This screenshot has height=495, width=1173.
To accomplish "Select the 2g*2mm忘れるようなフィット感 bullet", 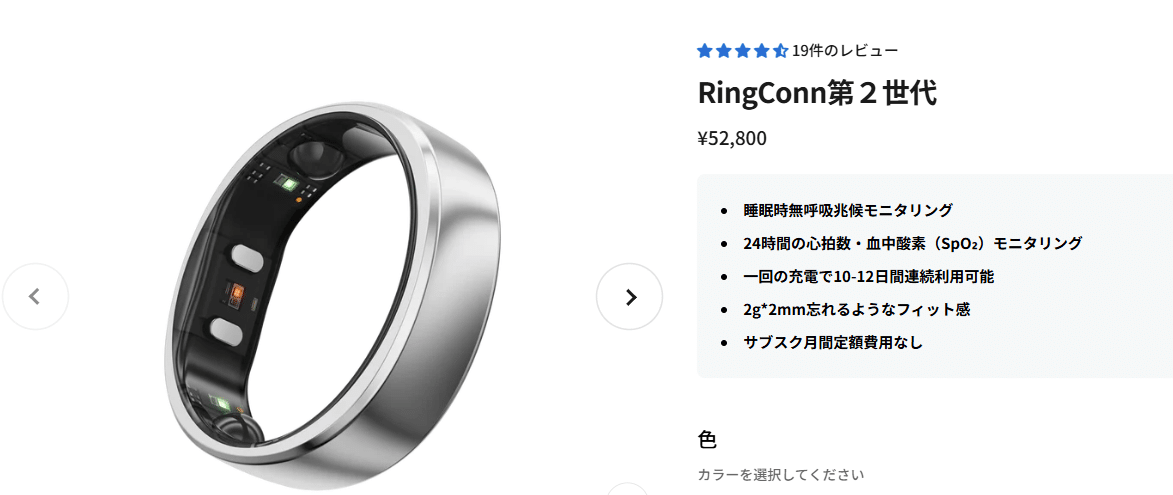I will coord(856,310).
